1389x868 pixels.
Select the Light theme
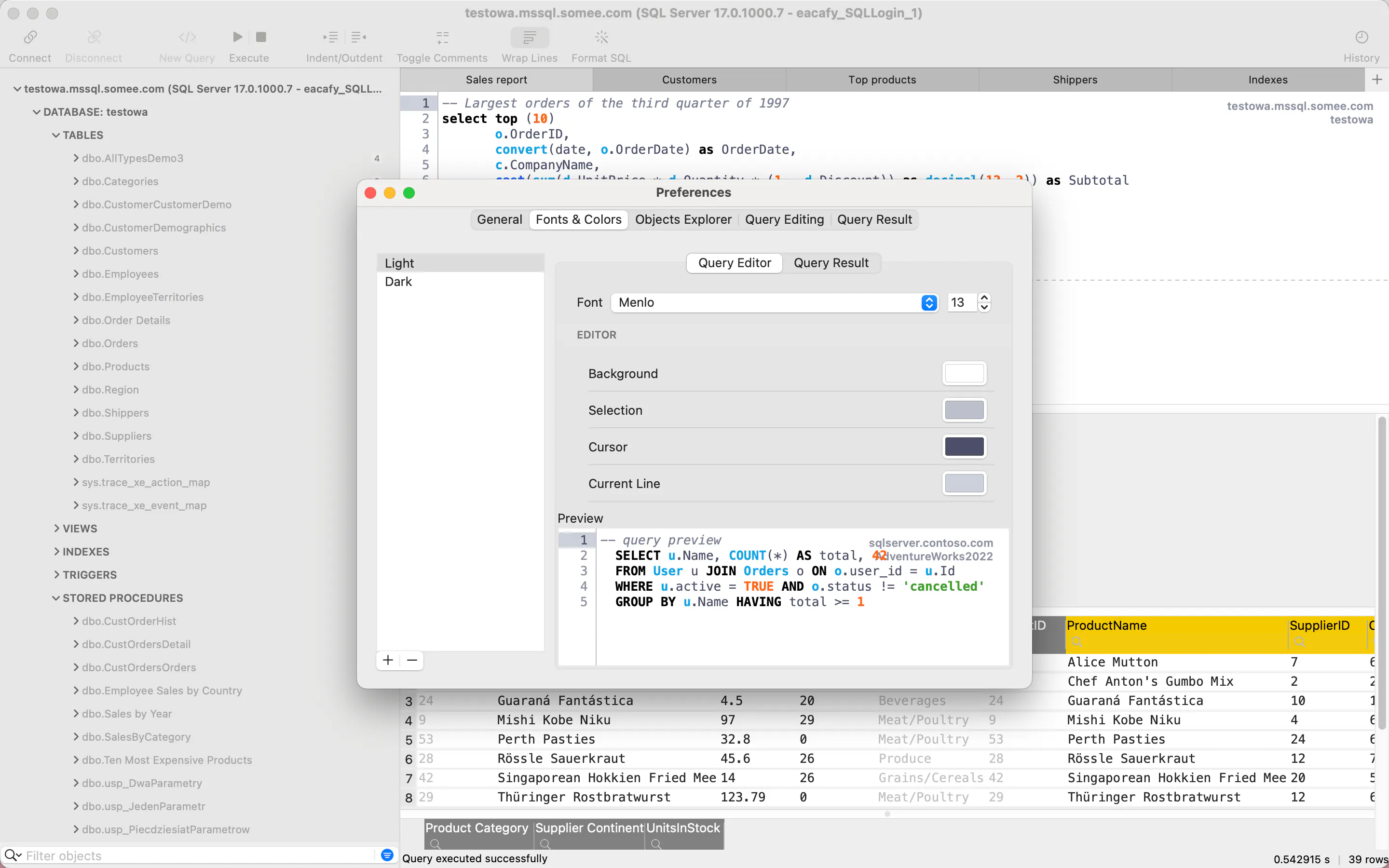(x=460, y=263)
